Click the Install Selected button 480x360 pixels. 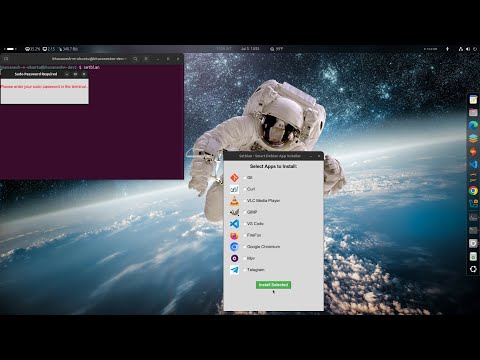(x=273, y=285)
